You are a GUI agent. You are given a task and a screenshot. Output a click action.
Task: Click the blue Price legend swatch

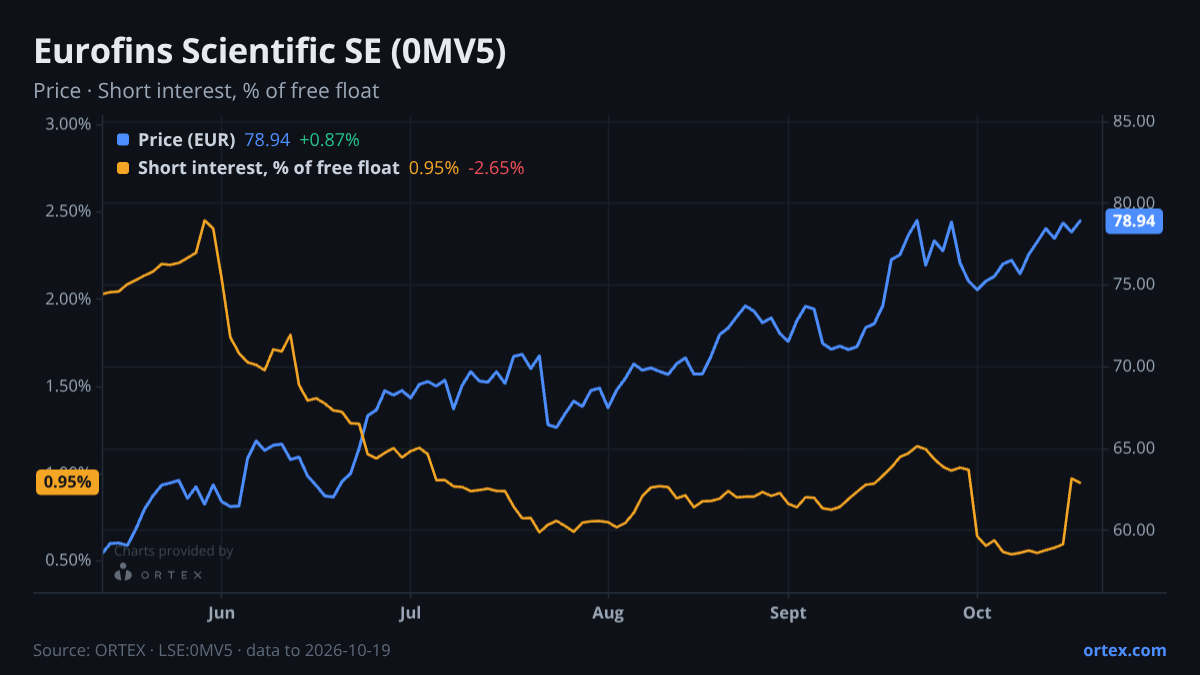(x=123, y=139)
